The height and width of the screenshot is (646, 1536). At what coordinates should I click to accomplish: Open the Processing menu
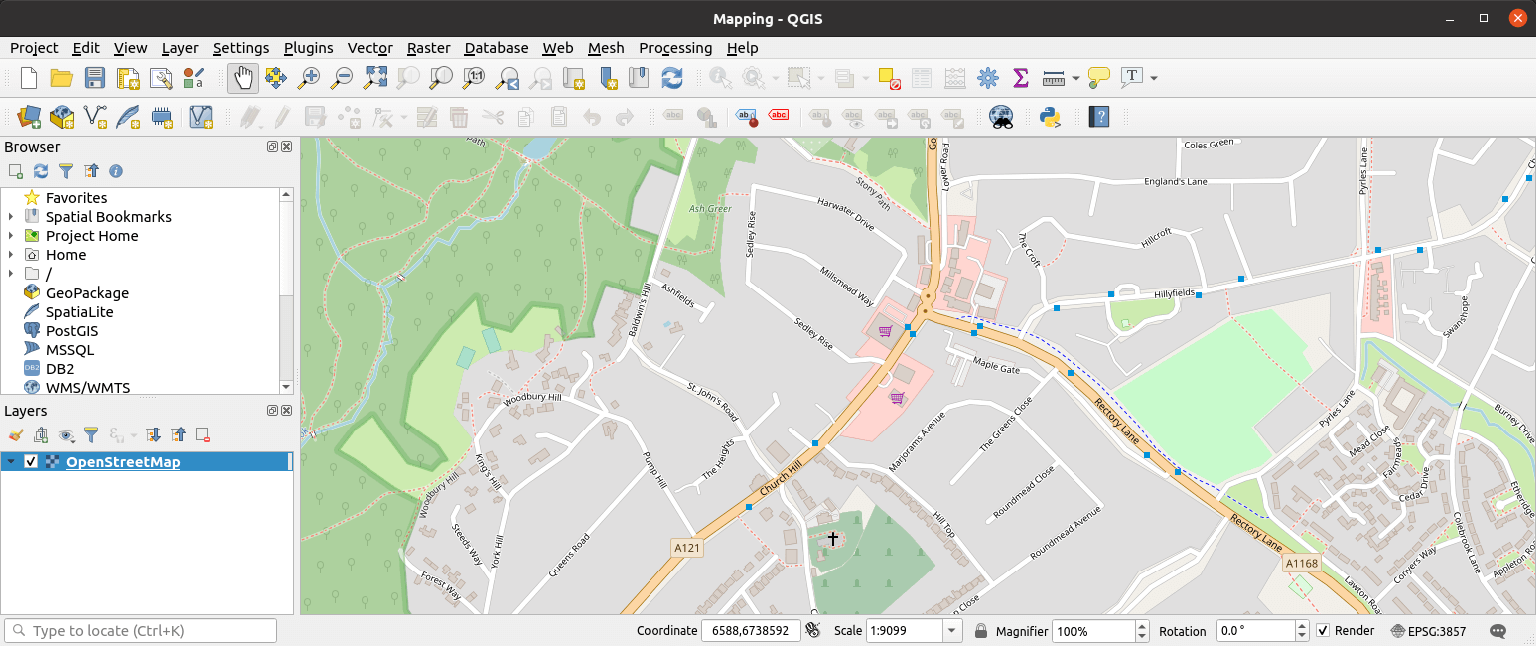pyautogui.click(x=675, y=48)
